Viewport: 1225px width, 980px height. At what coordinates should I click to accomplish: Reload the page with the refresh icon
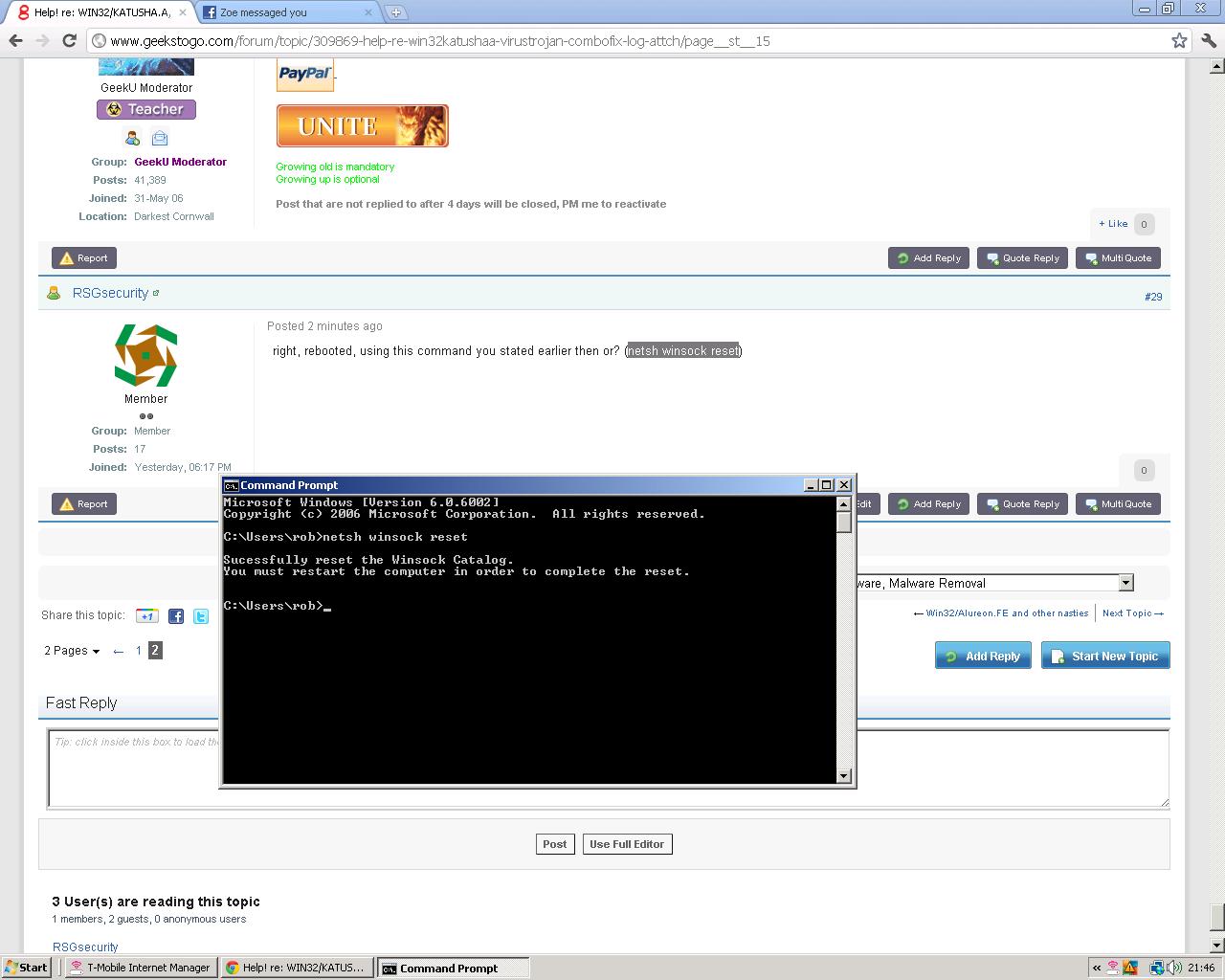click(x=69, y=40)
